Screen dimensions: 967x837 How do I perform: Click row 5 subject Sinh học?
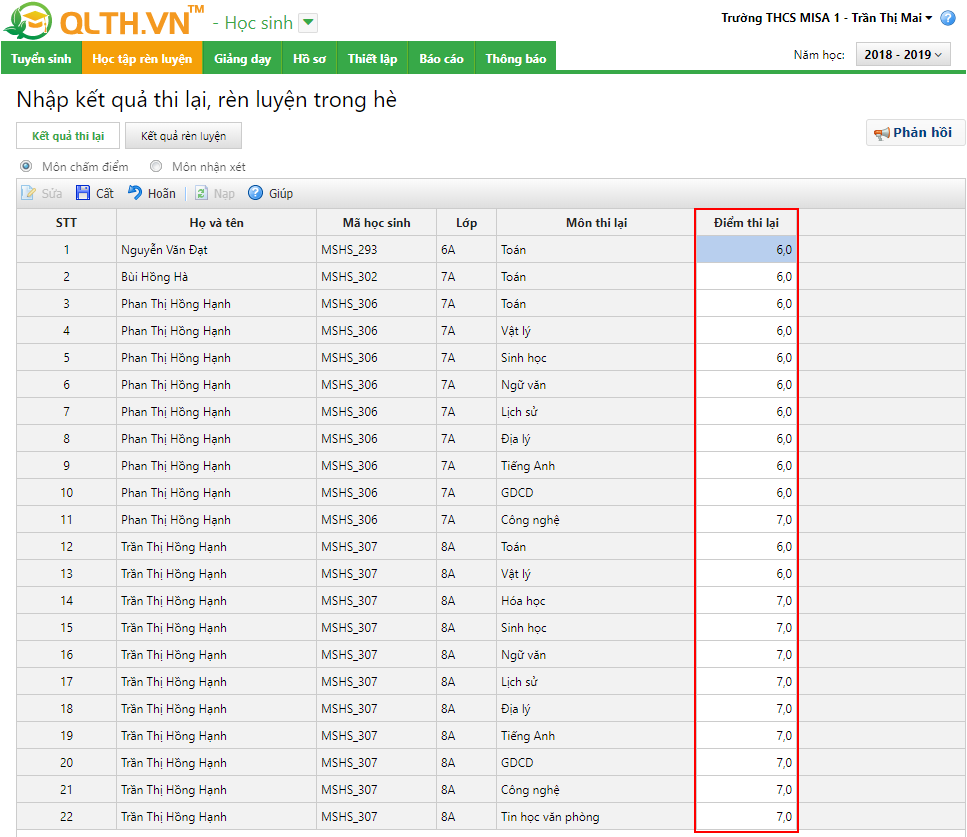(524, 358)
